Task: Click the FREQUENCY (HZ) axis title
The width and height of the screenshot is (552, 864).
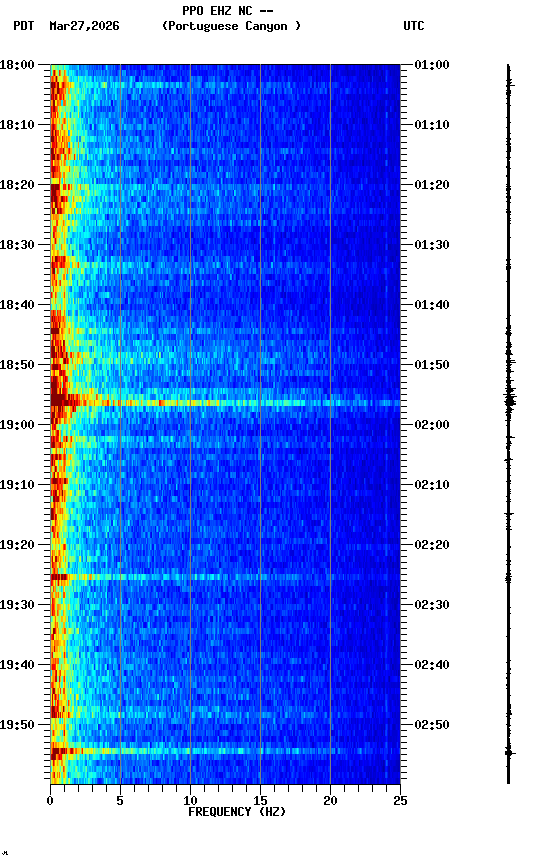Action: (x=237, y=812)
